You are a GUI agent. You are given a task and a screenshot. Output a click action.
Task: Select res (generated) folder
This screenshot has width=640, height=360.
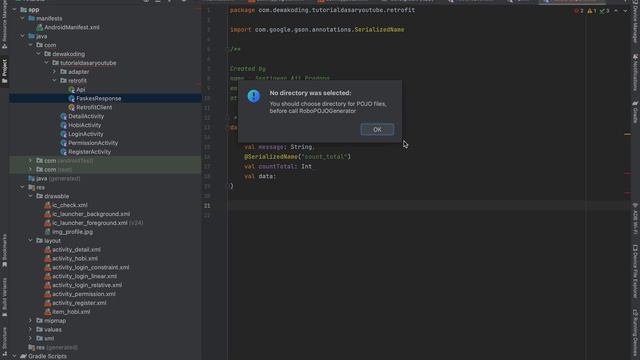click(57, 347)
